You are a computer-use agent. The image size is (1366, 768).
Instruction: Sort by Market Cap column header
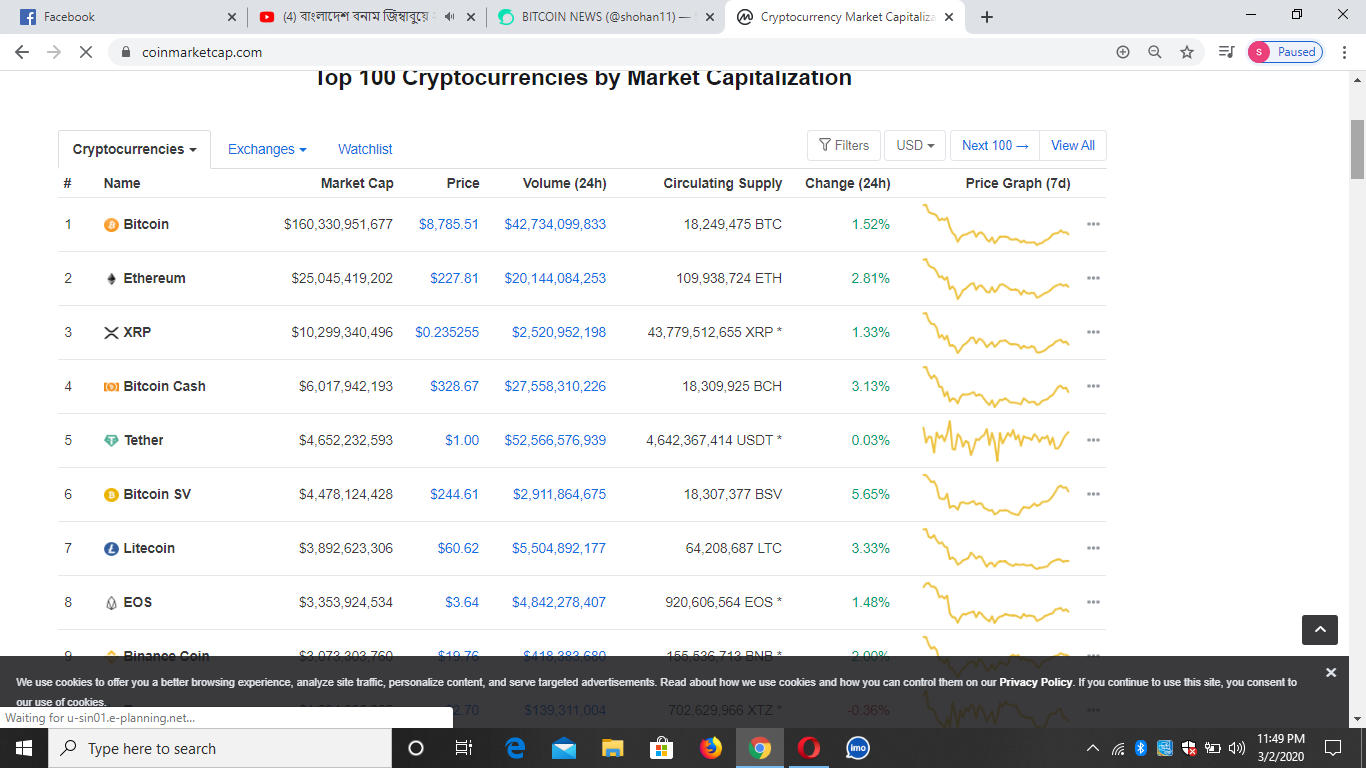(357, 184)
